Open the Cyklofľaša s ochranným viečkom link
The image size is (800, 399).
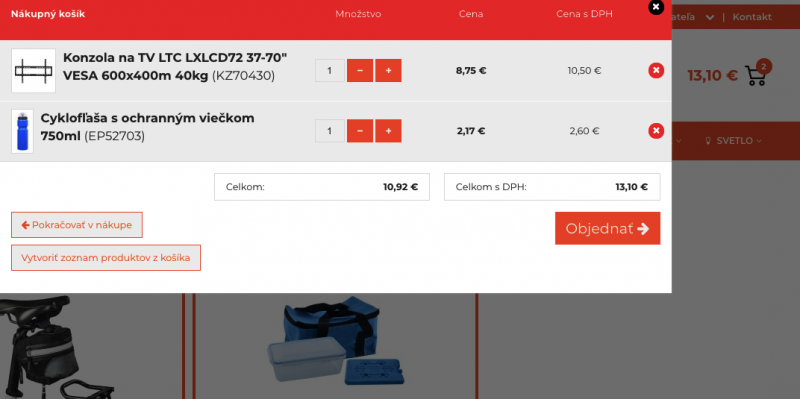tap(147, 127)
